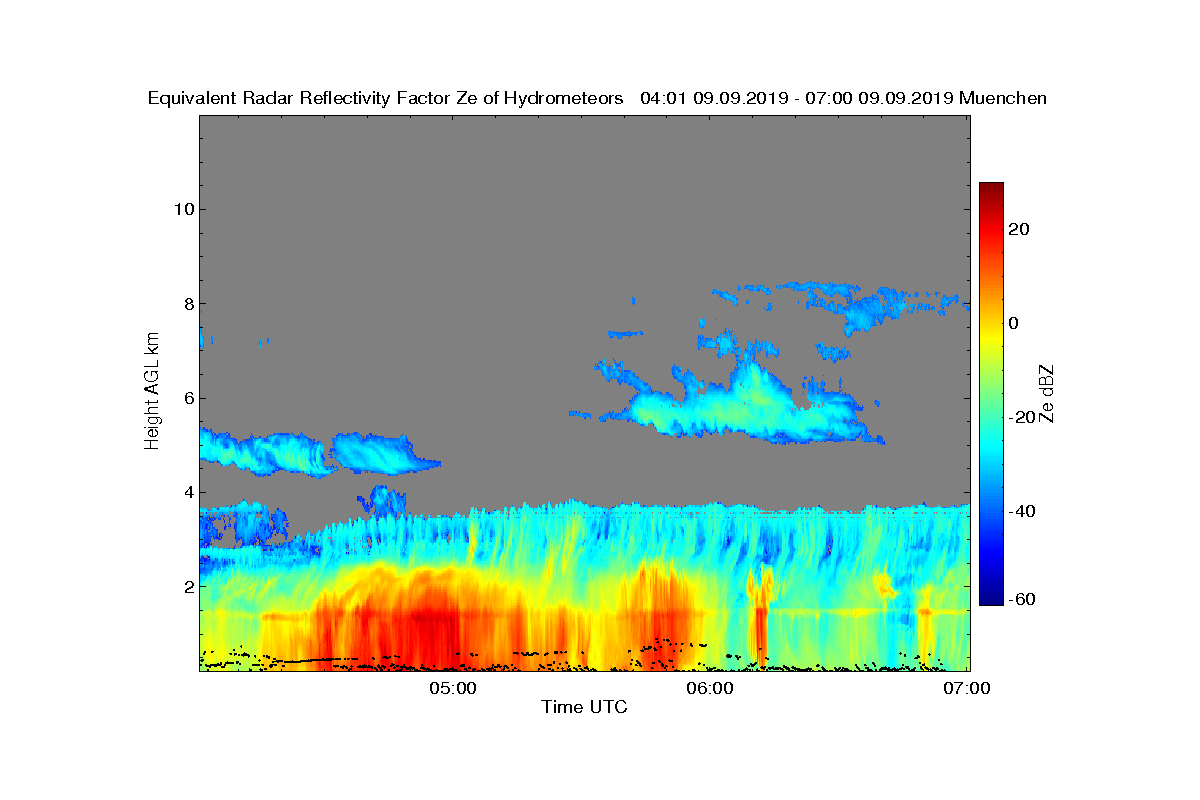Click the colorbar value '0'
The height and width of the screenshot is (800, 1200).
pos(1014,323)
